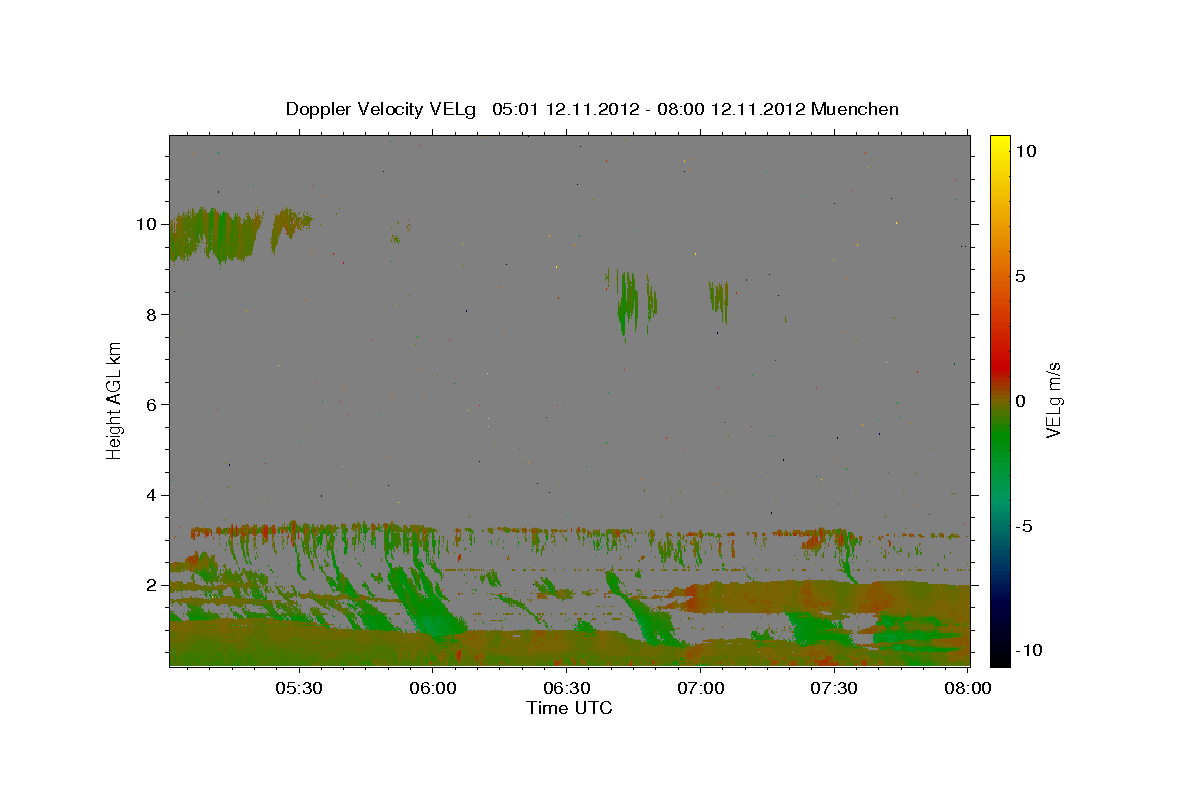Click the colorbar value 0 label
The width and height of the screenshot is (1200, 800).
pyautogui.click(x=1020, y=401)
